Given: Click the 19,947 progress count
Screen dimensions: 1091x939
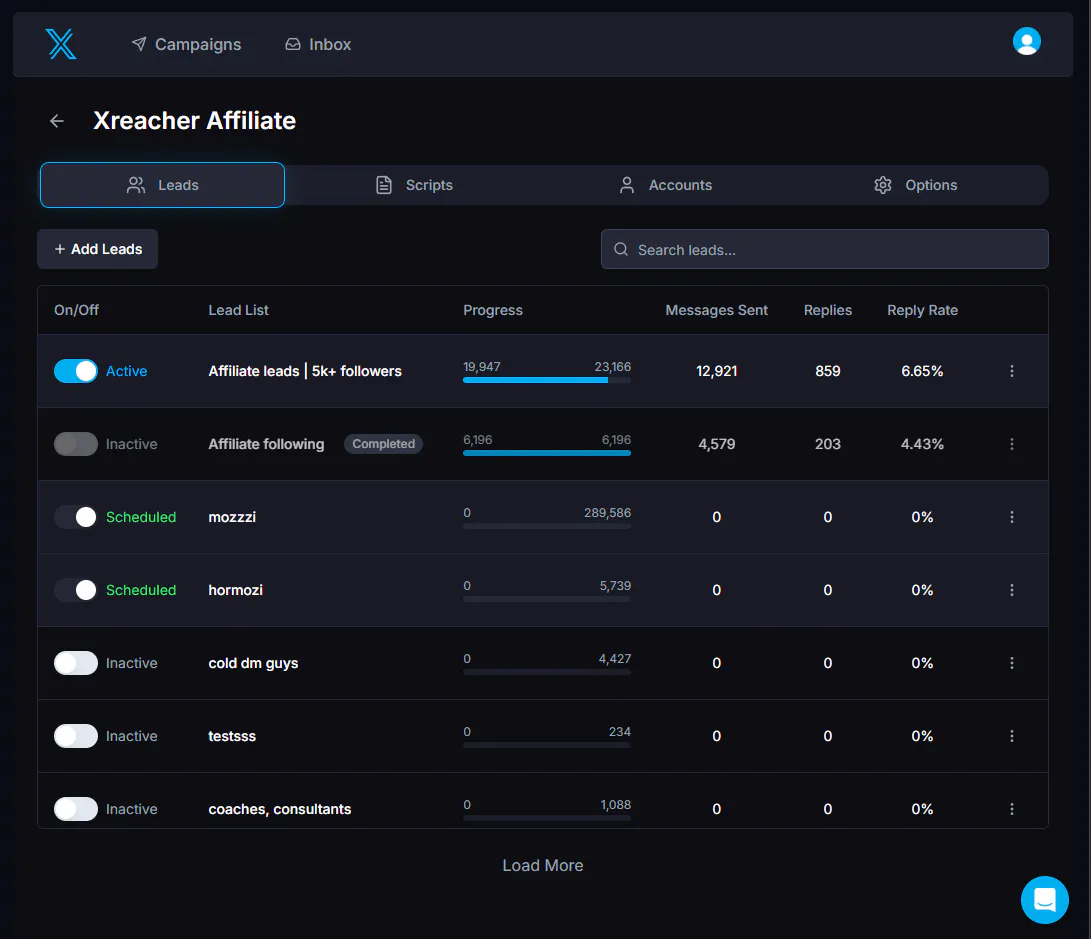Looking at the screenshot, I should click(481, 367).
